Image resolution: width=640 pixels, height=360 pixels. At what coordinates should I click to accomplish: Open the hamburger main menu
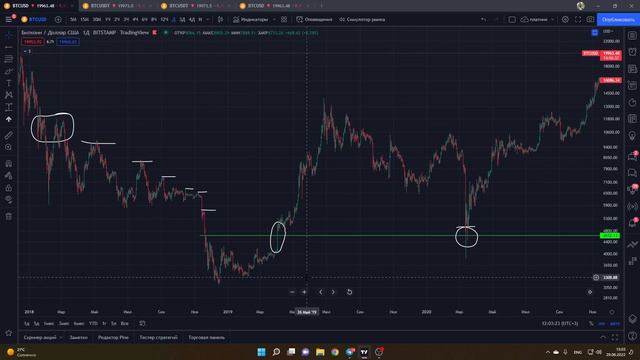[9, 19]
